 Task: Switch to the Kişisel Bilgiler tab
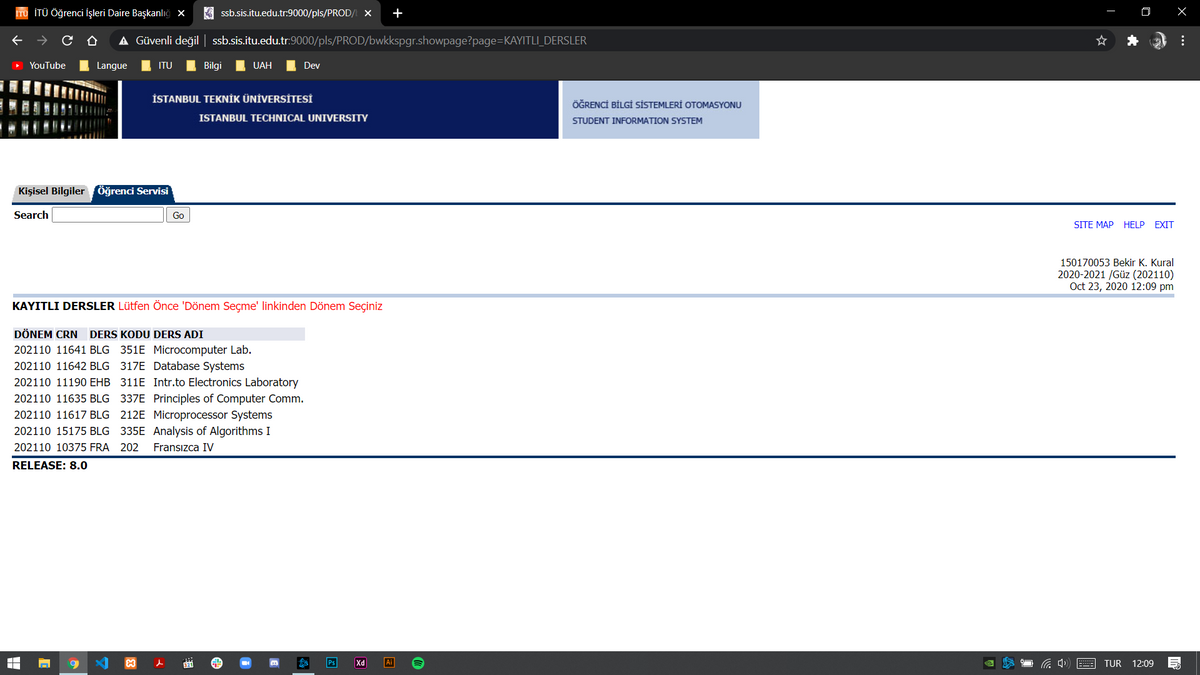[x=51, y=191]
